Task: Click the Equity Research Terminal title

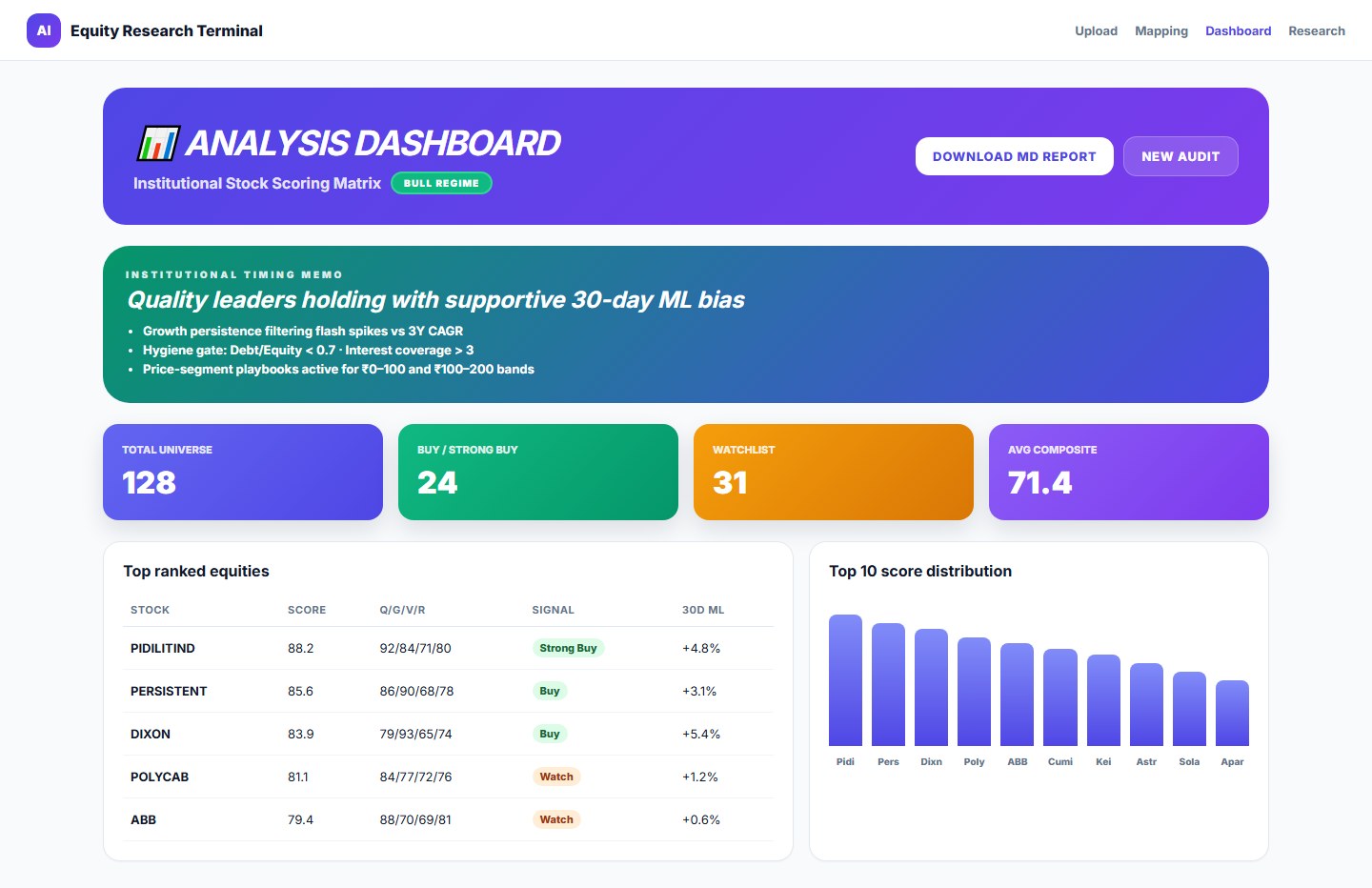Action: click(x=167, y=30)
